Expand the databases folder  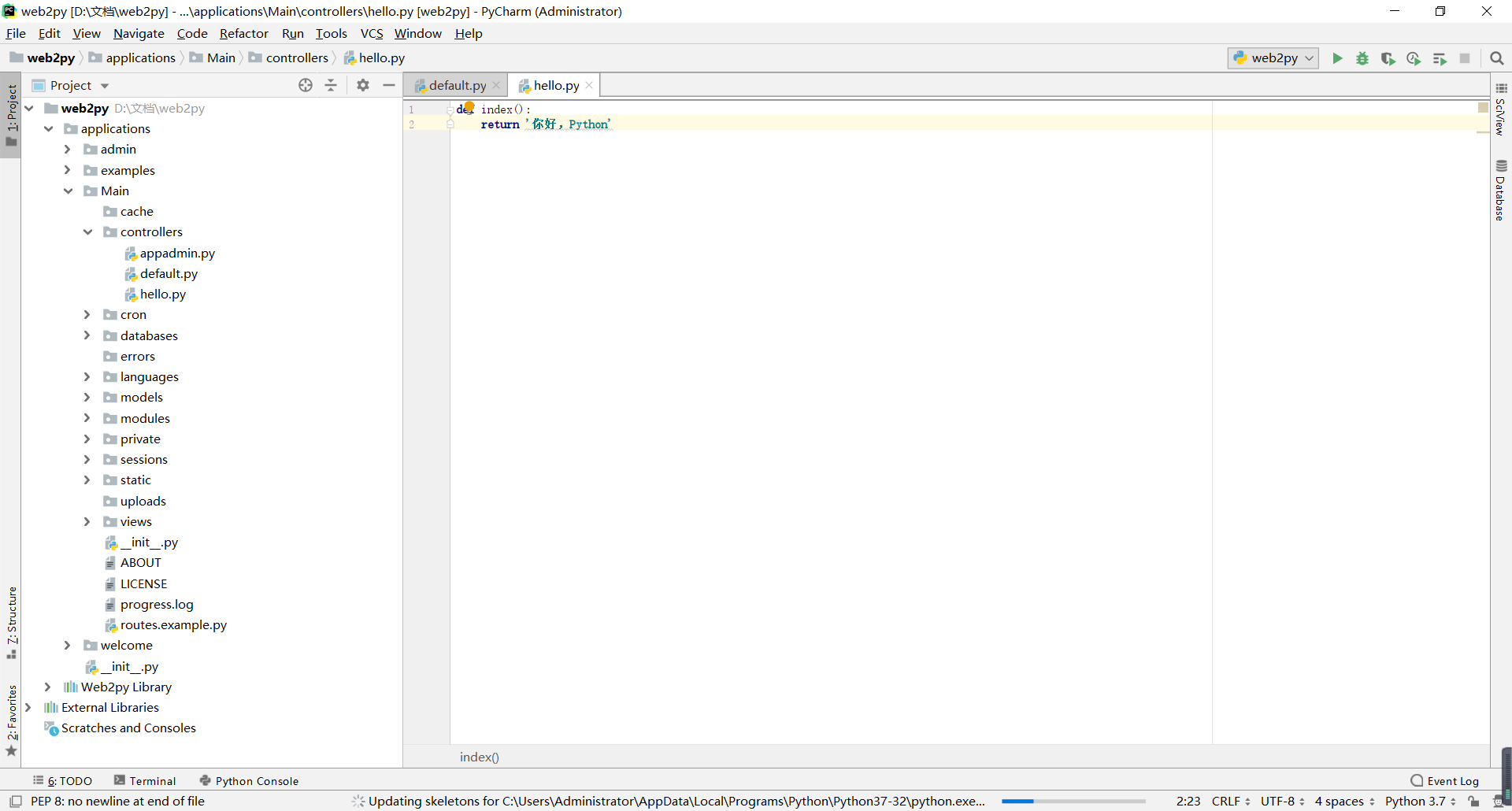(87, 335)
